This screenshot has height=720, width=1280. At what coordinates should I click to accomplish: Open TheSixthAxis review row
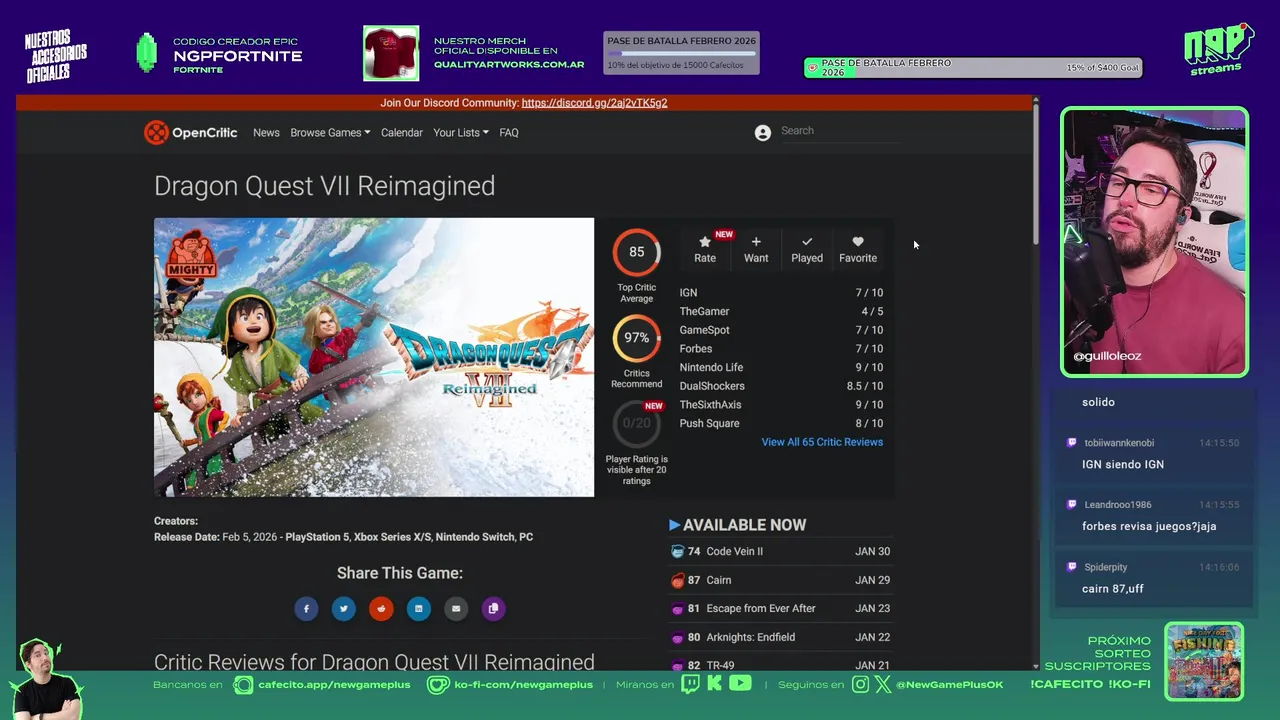coord(781,405)
